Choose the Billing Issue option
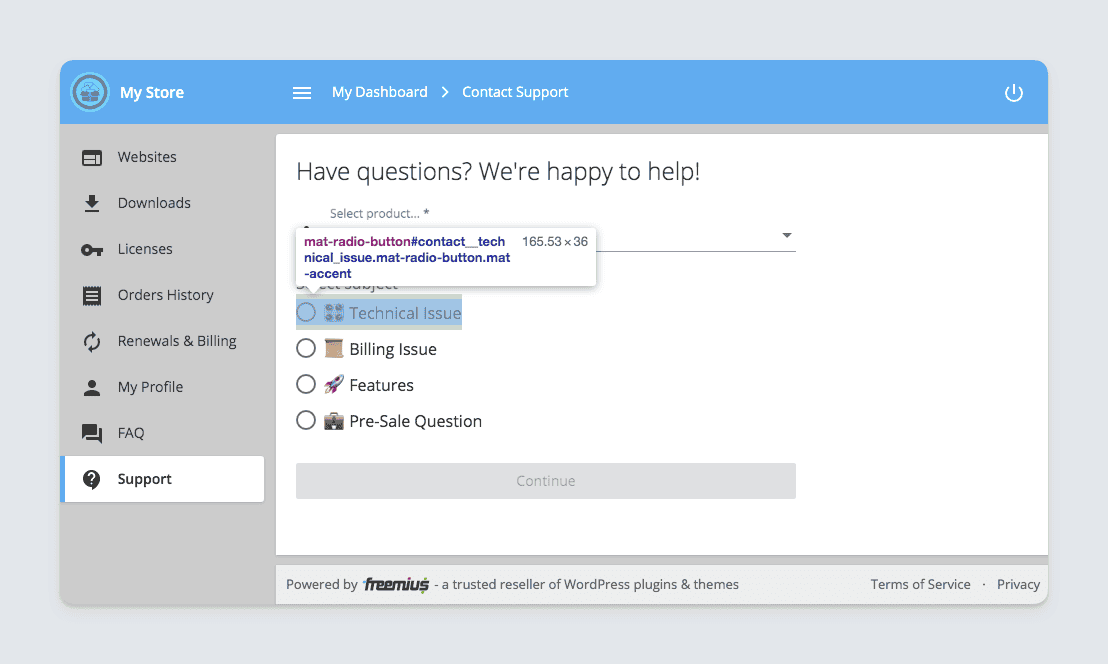This screenshot has height=664, width=1108. [x=306, y=348]
